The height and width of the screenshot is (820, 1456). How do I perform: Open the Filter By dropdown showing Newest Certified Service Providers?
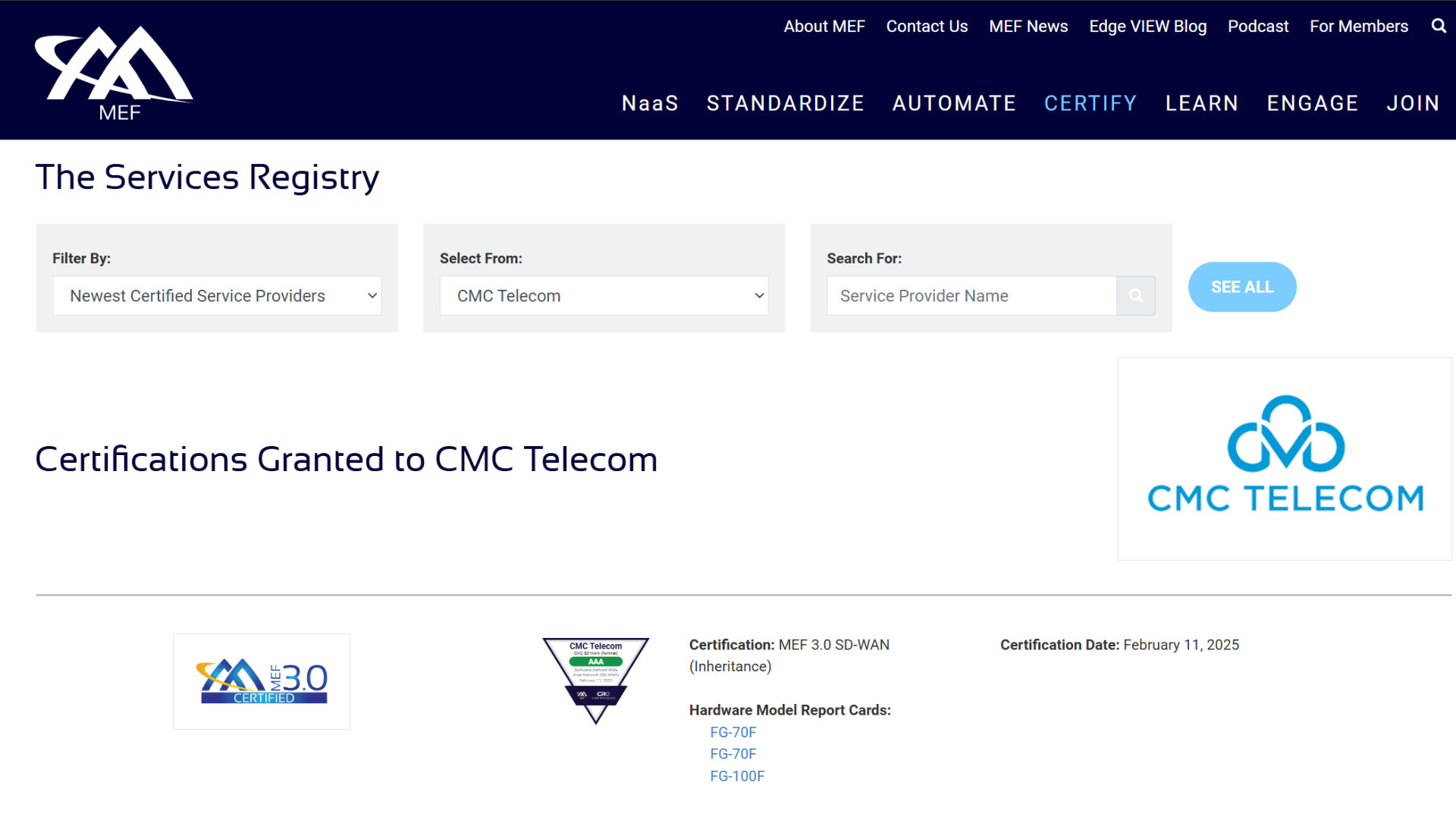pos(217,295)
